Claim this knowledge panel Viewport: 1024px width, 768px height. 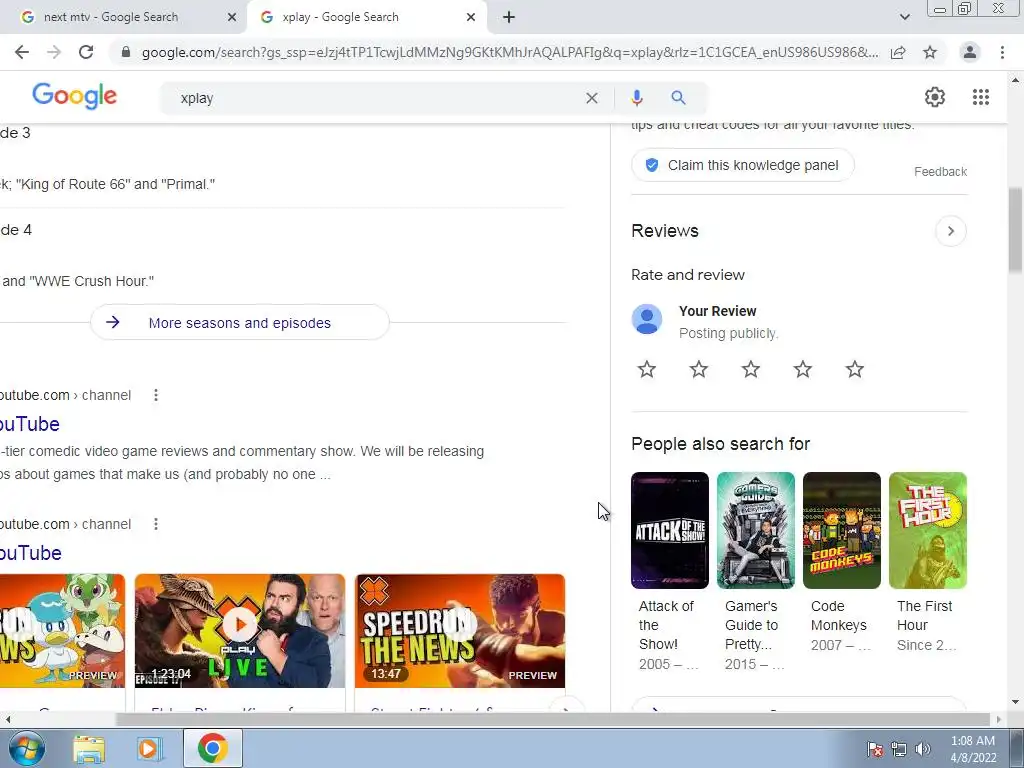tap(743, 165)
